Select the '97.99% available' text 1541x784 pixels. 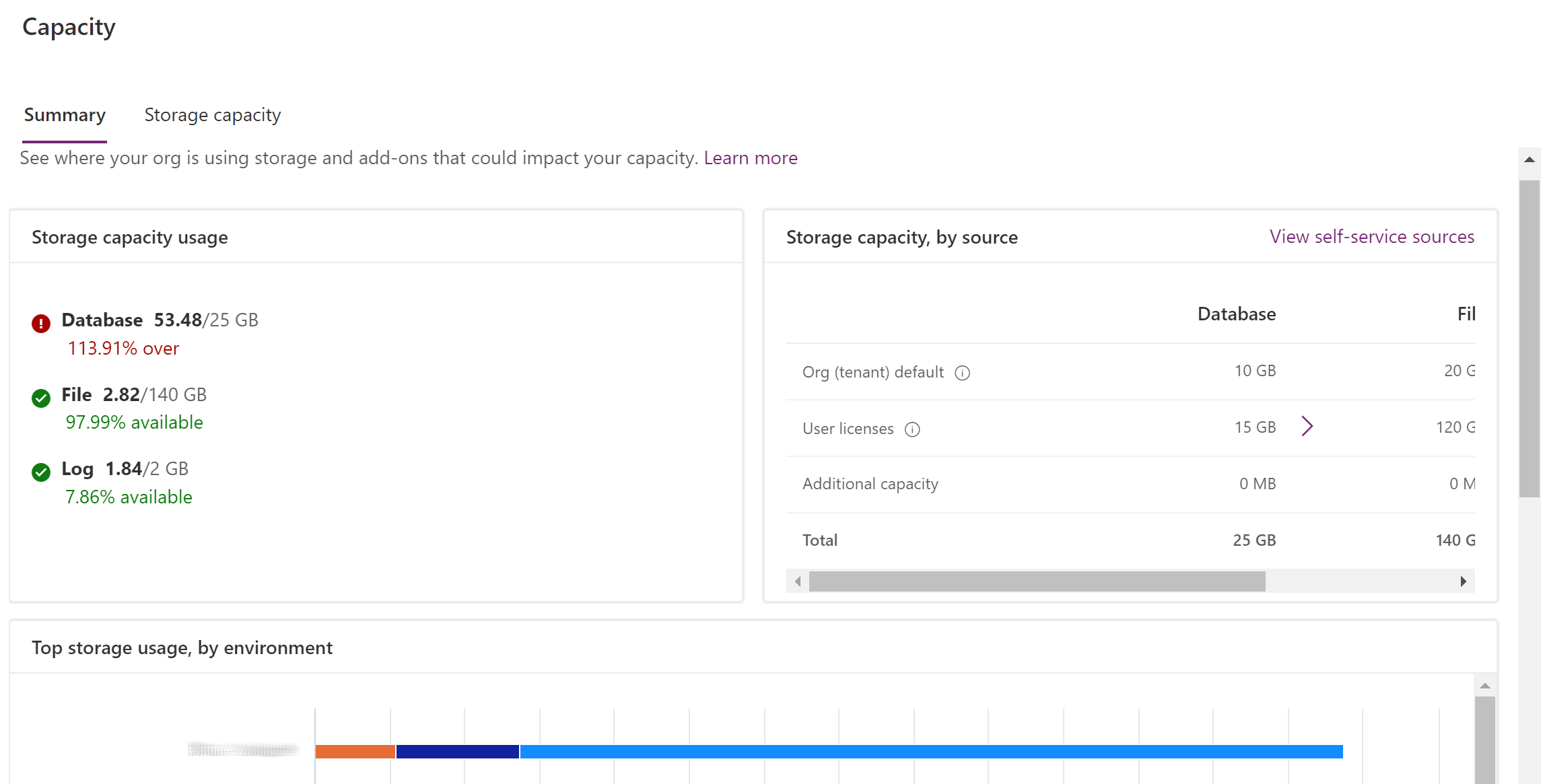coord(134,423)
